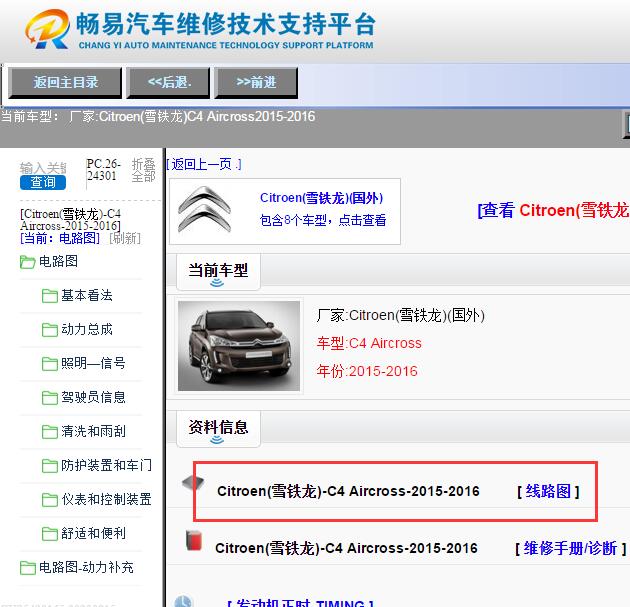Open the Citroen(雪铁龙)(国外) brand link
Screen dimensions: 630x607
pos(321,198)
